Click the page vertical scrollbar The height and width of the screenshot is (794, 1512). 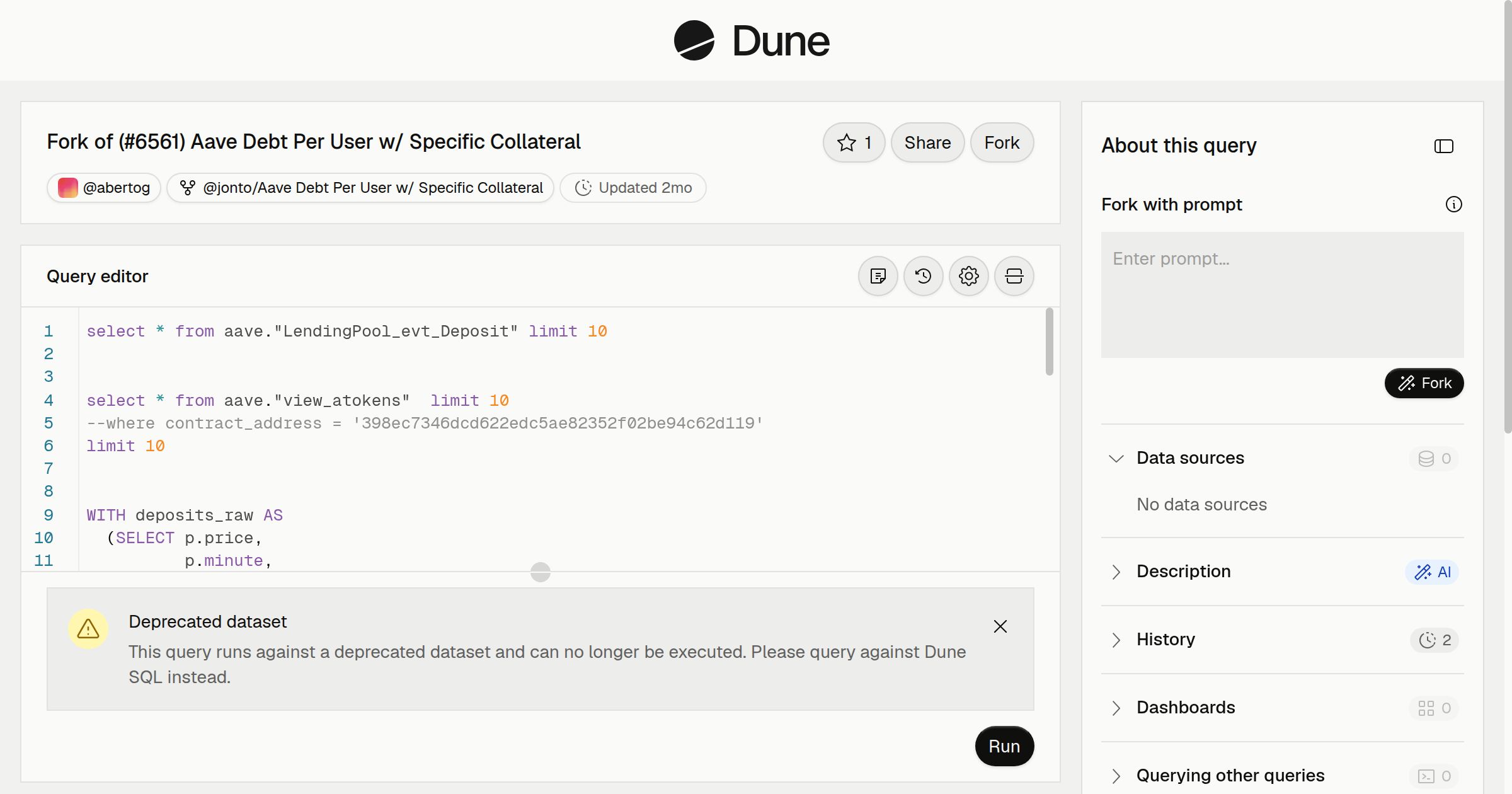pos(1508,217)
